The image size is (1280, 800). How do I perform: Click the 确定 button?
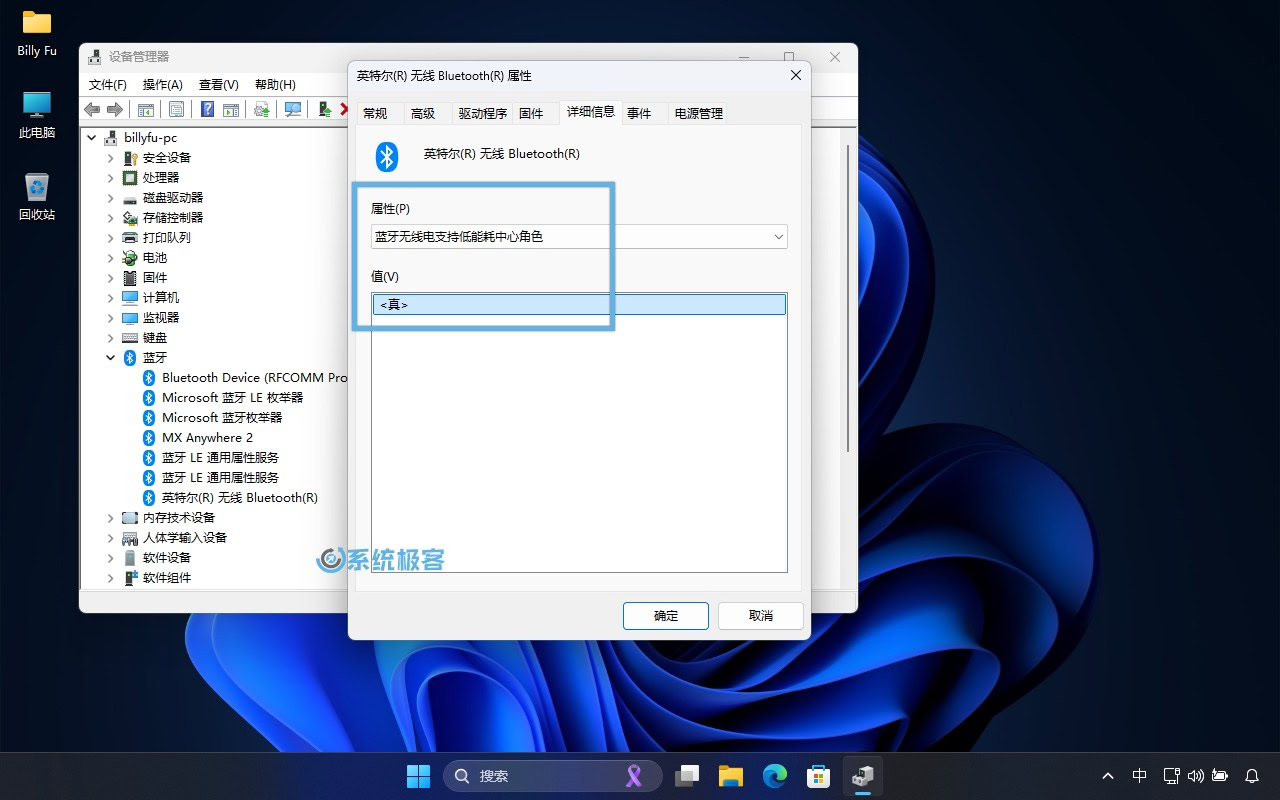click(666, 616)
